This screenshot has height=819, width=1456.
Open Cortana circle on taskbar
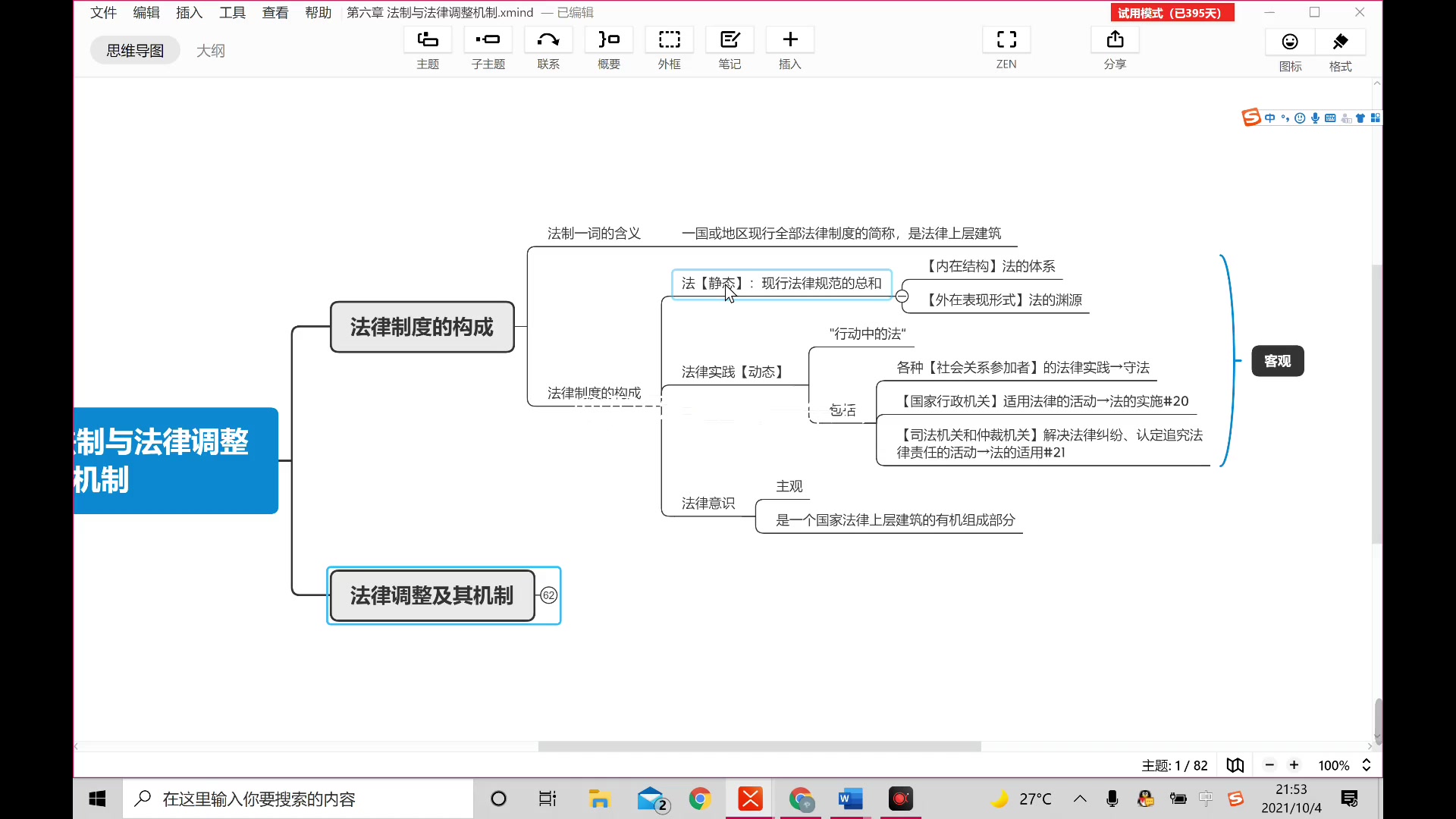click(x=498, y=799)
